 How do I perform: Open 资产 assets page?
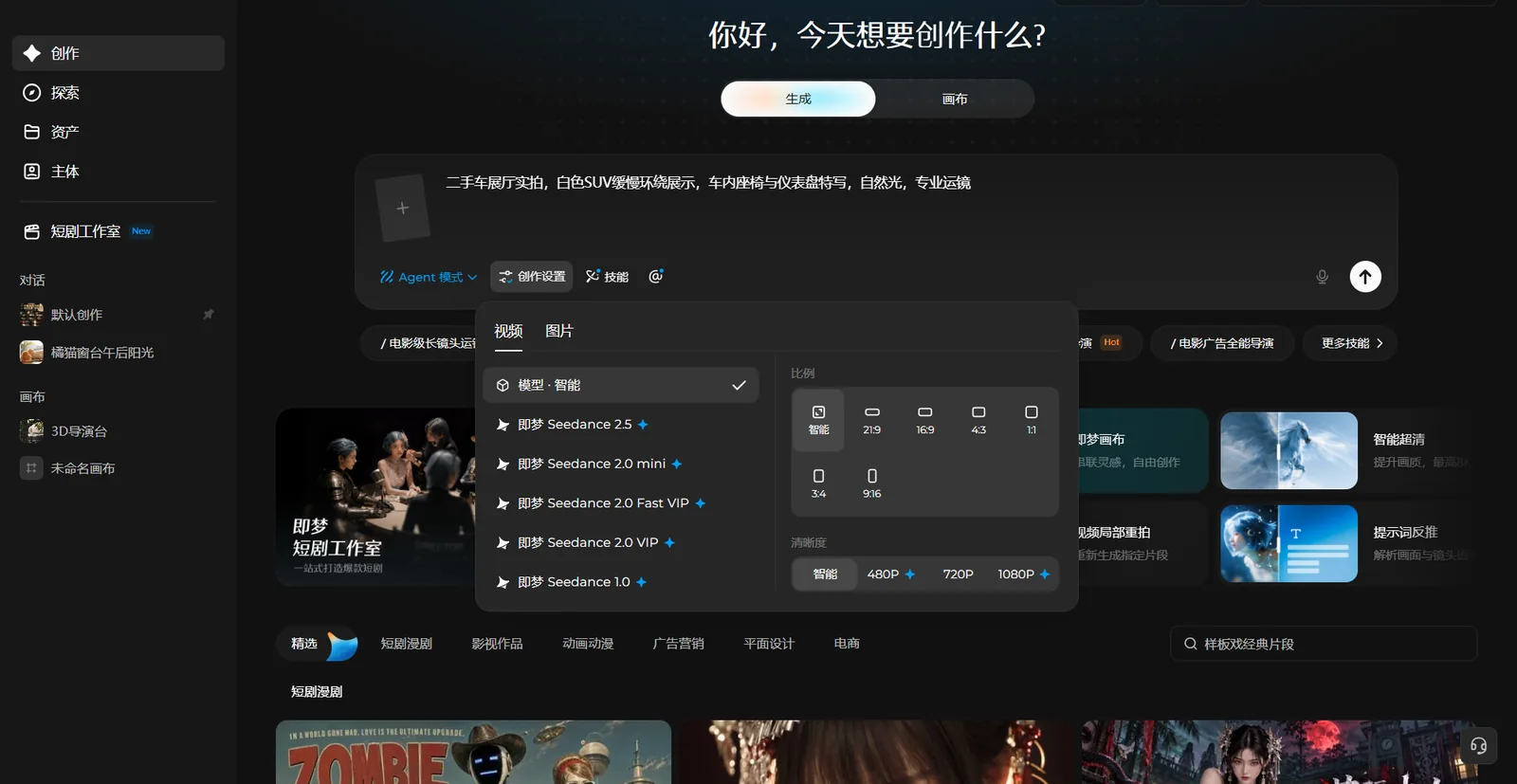coord(119,132)
